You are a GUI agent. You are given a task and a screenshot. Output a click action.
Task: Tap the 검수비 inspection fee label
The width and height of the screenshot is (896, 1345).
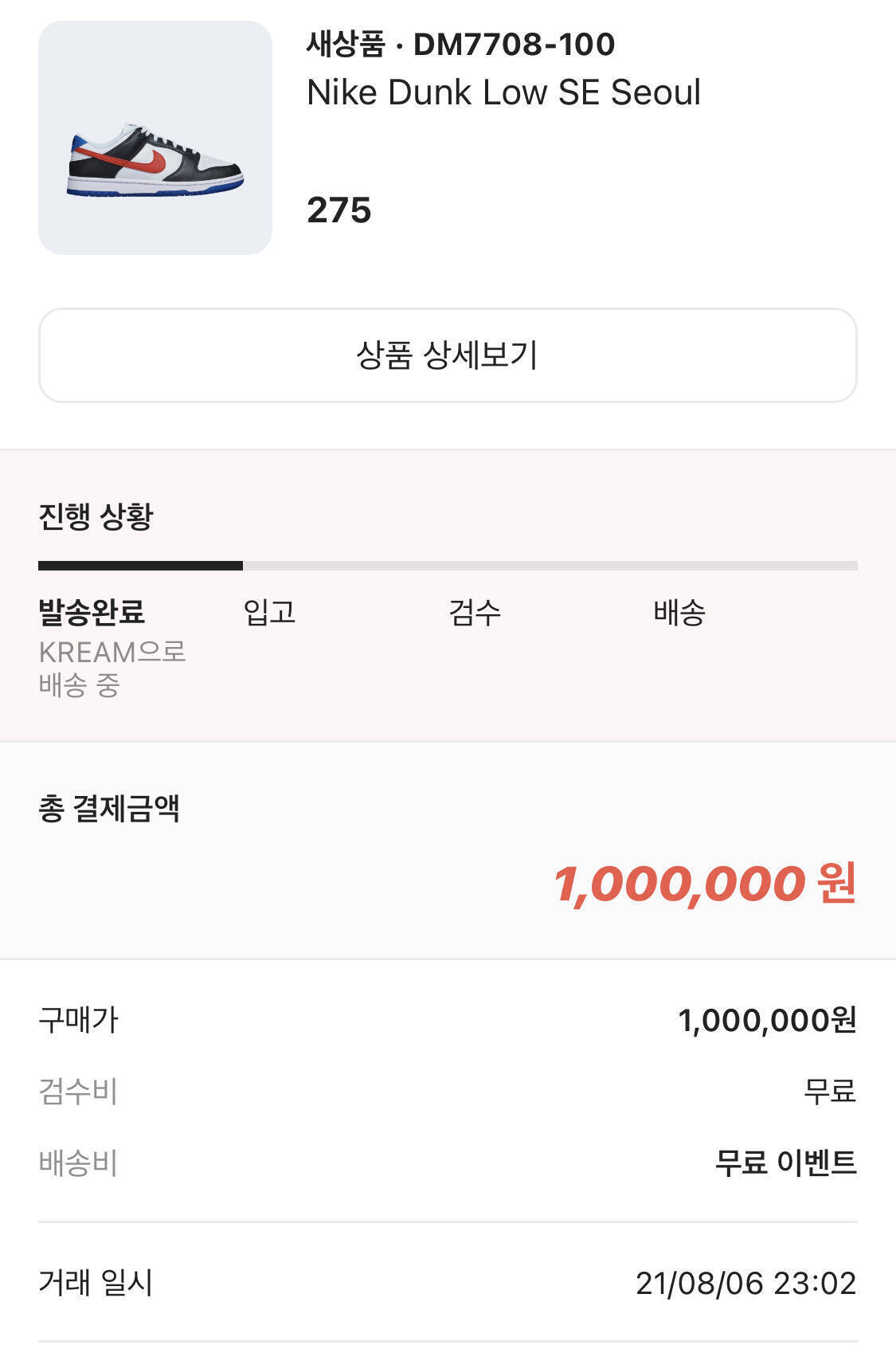[x=78, y=1091]
